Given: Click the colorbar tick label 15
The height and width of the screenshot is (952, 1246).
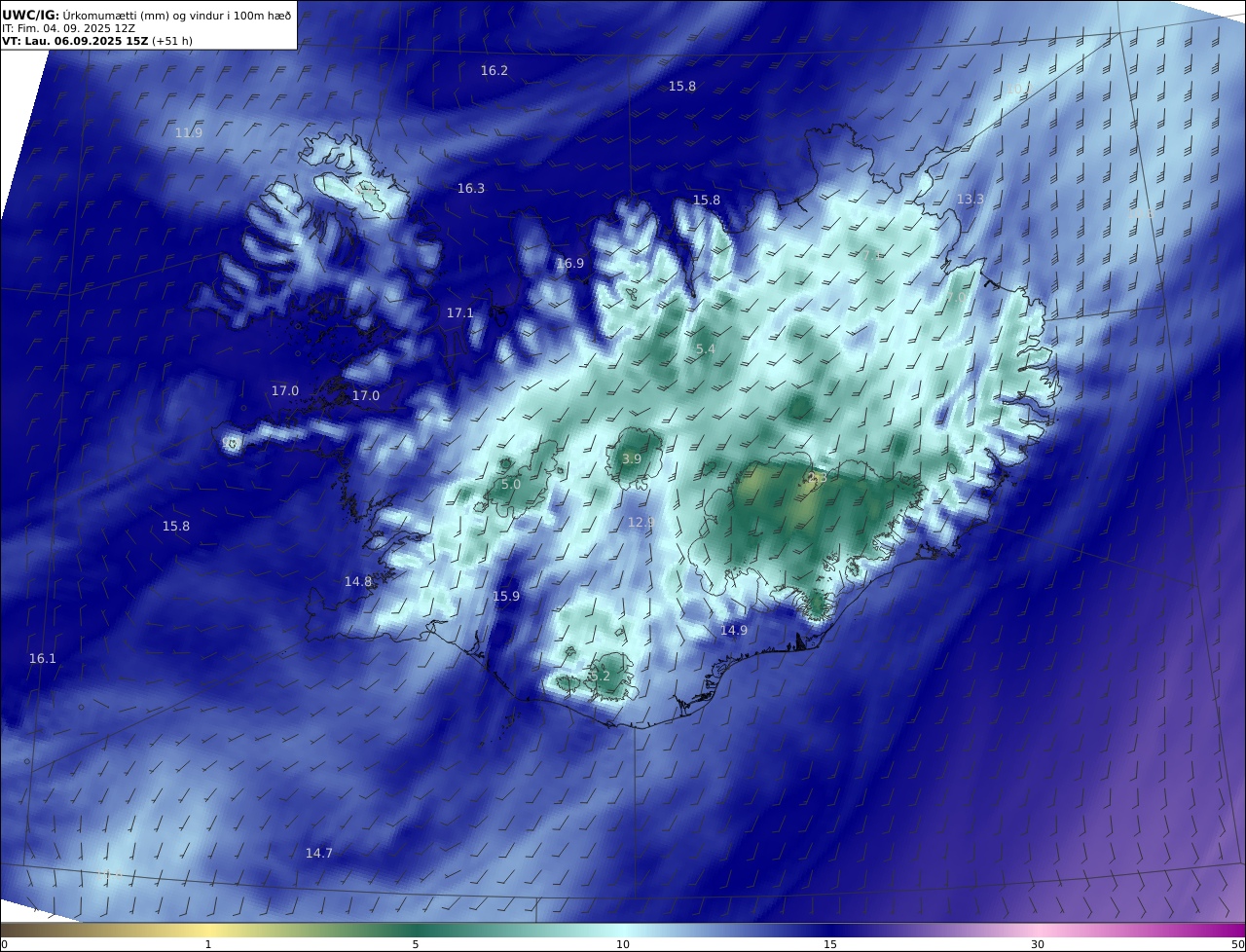Looking at the screenshot, I should pyautogui.click(x=830, y=944).
